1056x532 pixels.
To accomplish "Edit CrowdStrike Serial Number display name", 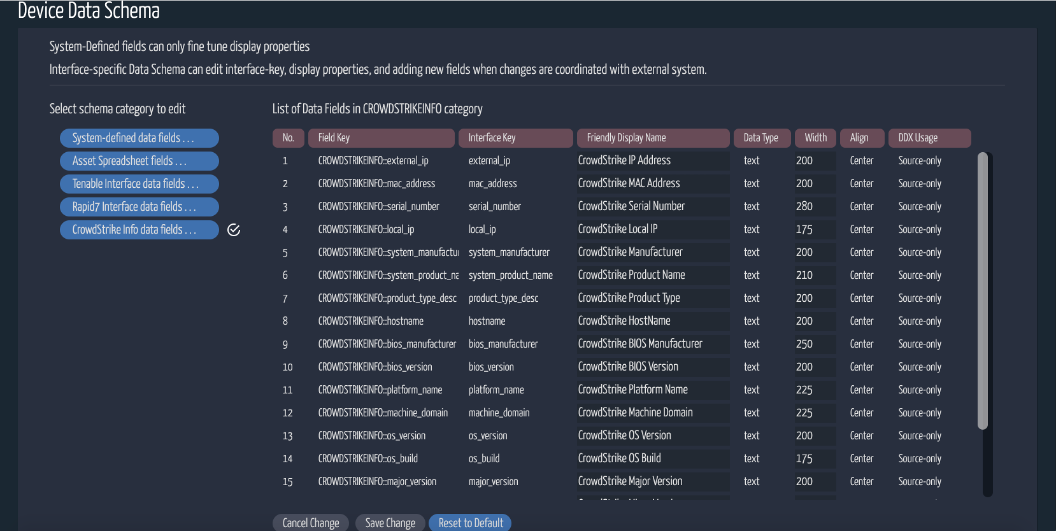I will pos(653,207).
